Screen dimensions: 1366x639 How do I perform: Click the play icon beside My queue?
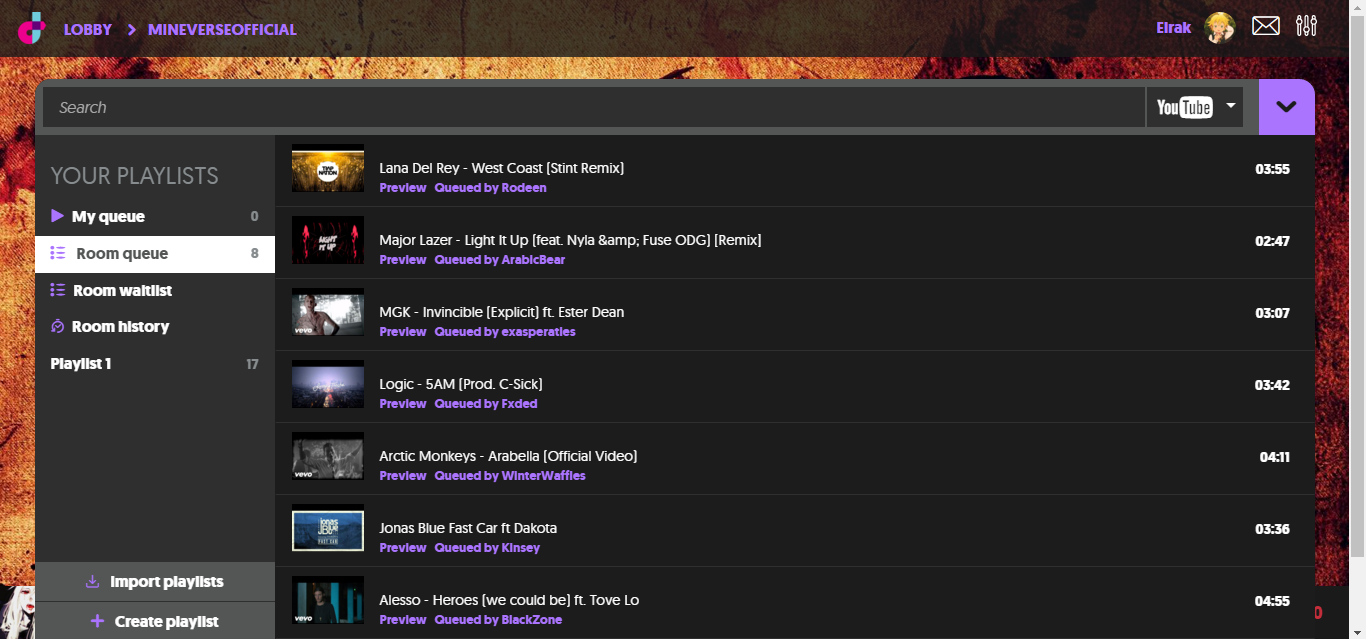click(58, 216)
